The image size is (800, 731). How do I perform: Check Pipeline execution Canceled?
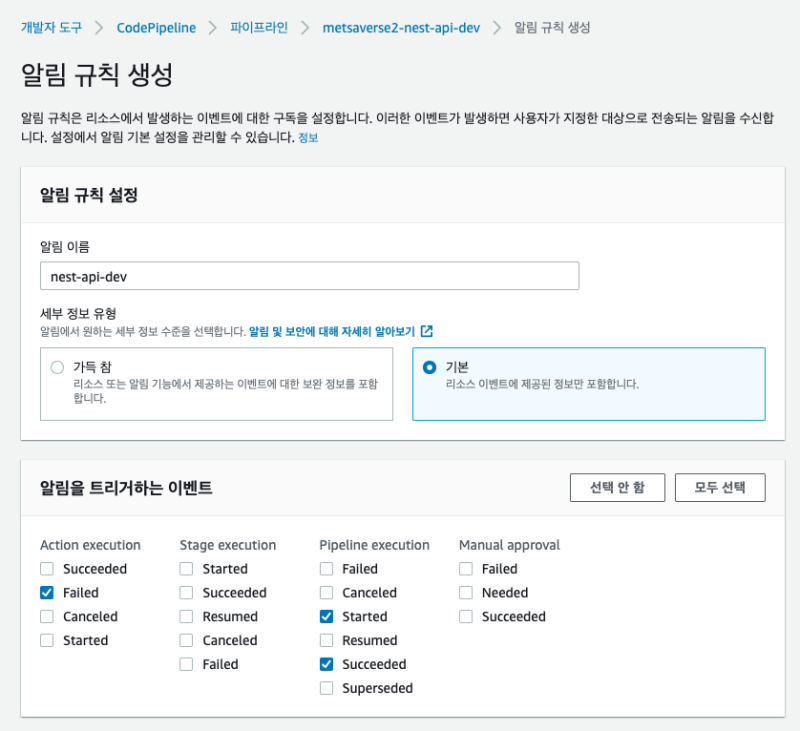pyautogui.click(x=327, y=593)
